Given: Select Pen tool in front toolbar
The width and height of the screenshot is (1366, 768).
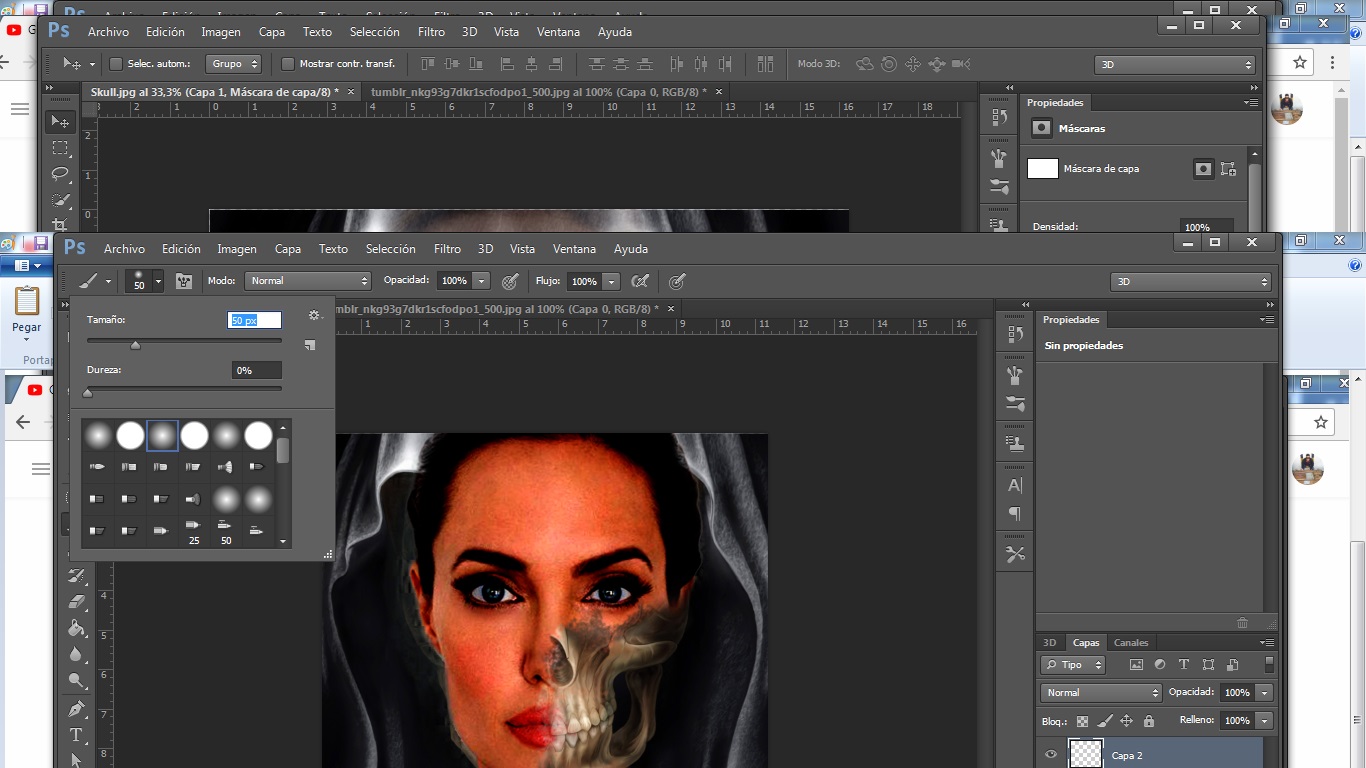Looking at the screenshot, I should pyautogui.click(x=77, y=709).
